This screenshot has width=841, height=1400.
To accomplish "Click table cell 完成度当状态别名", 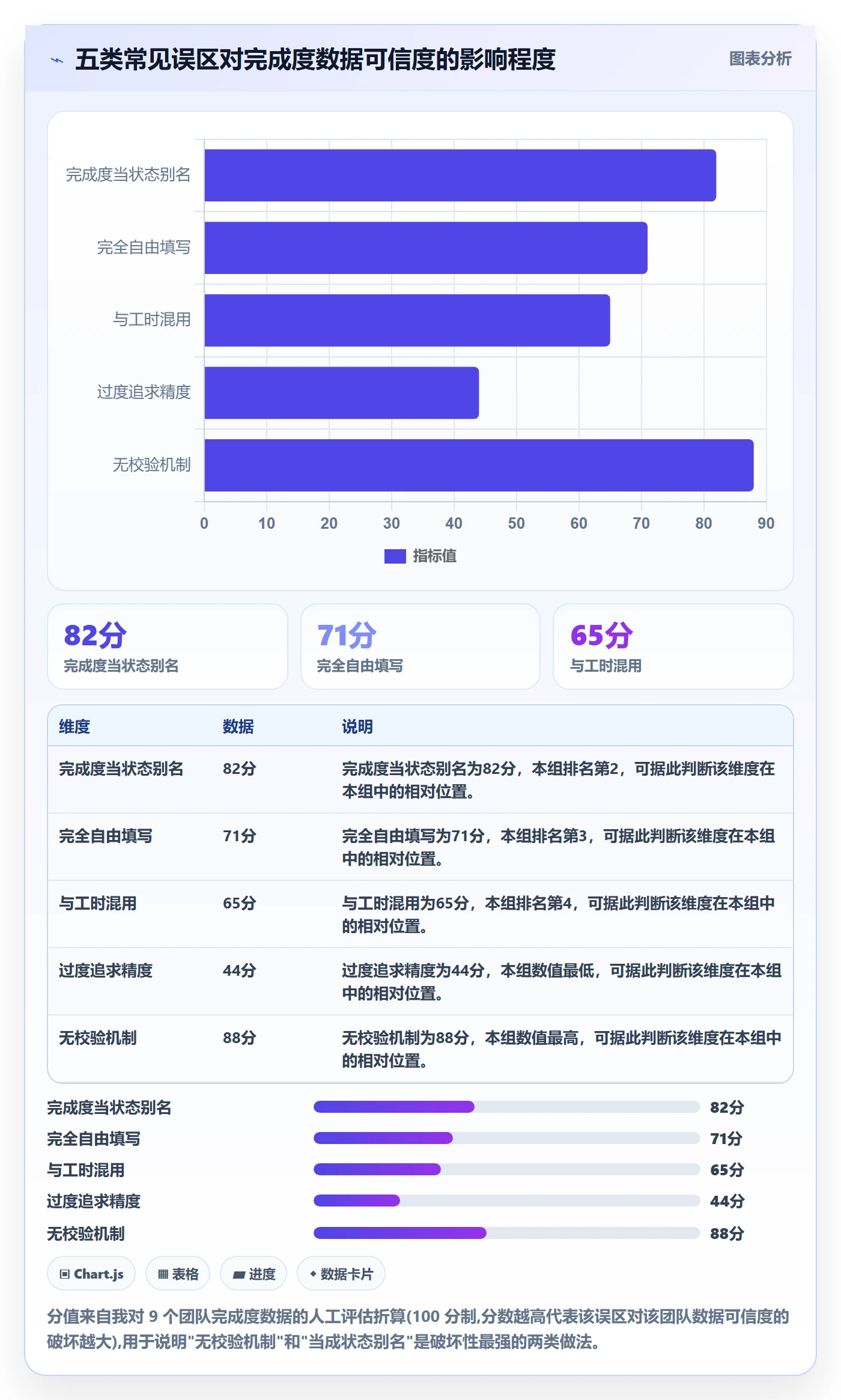I will 121,768.
